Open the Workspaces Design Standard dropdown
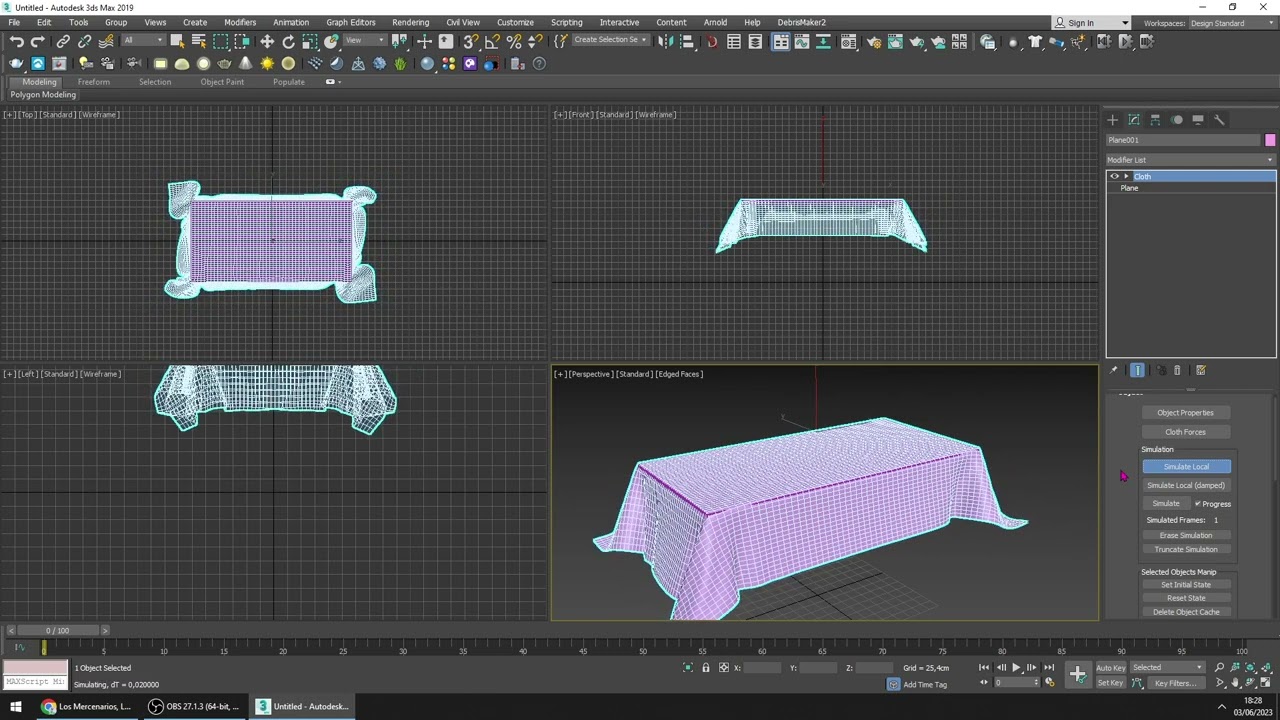The height and width of the screenshot is (720, 1280). coord(1233,23)
